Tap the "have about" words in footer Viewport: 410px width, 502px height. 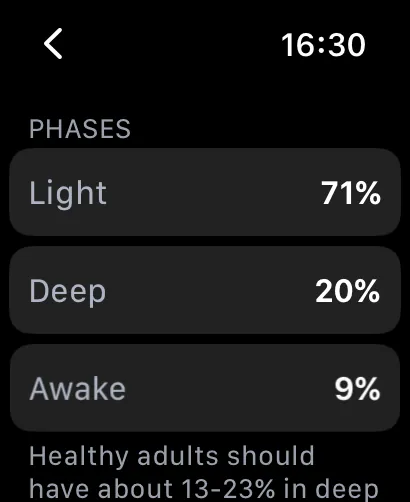[101, 489]
